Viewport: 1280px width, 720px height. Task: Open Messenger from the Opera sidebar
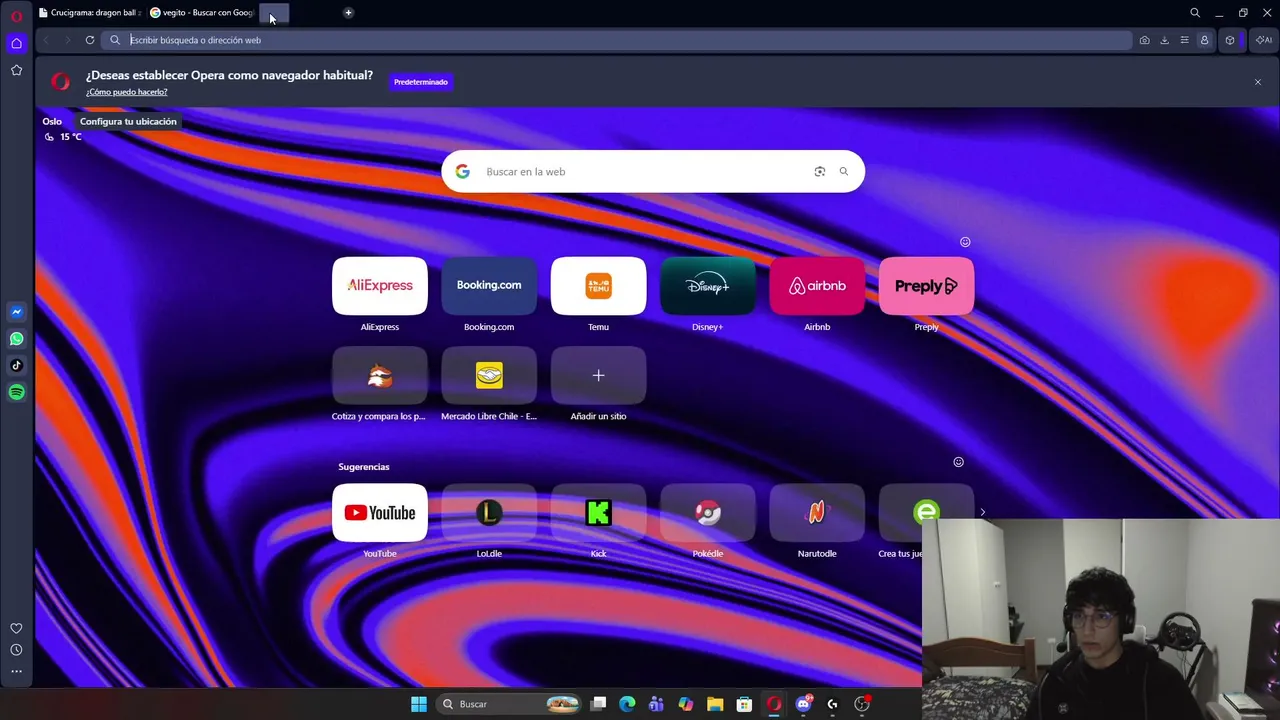click(16, 312)
